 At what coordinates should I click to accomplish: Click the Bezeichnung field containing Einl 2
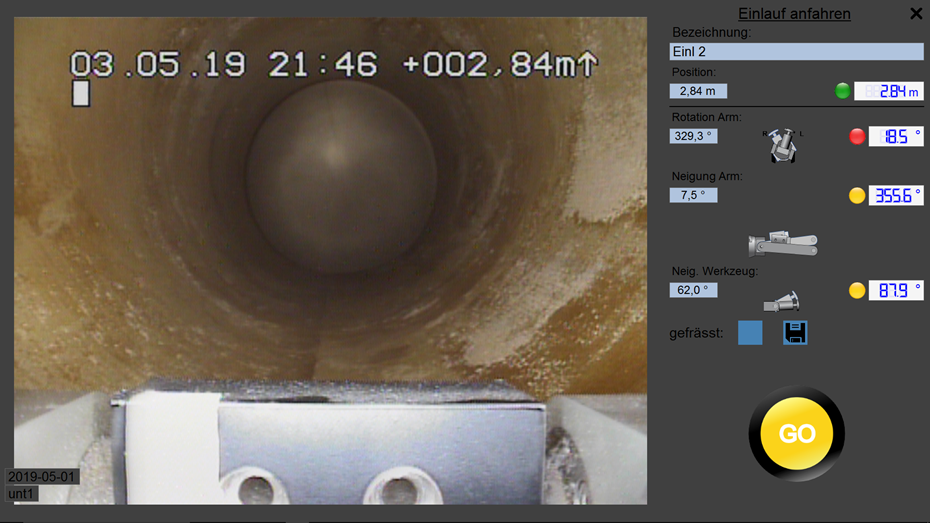[x=796, y=52]
